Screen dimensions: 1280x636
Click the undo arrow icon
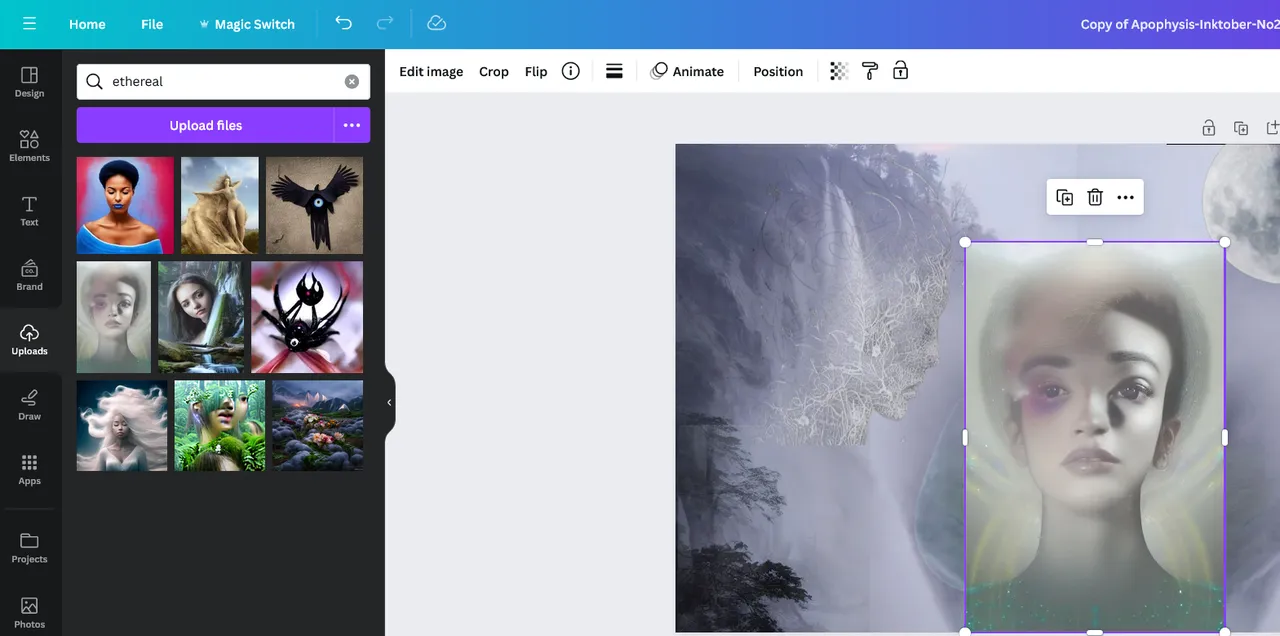tap(344, 24)
